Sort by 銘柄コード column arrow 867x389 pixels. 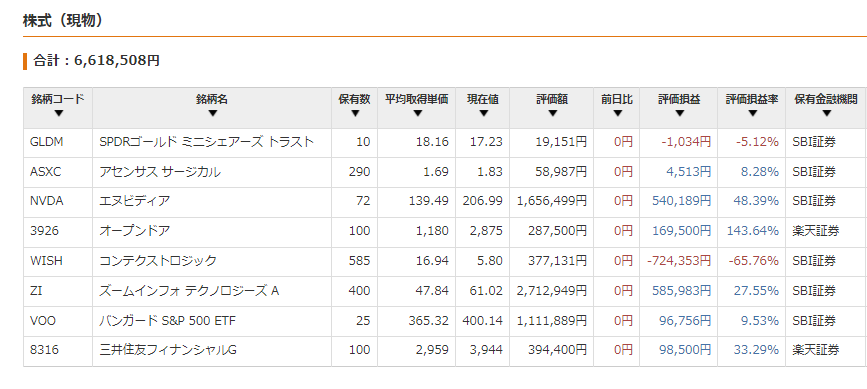click(59, 114)
